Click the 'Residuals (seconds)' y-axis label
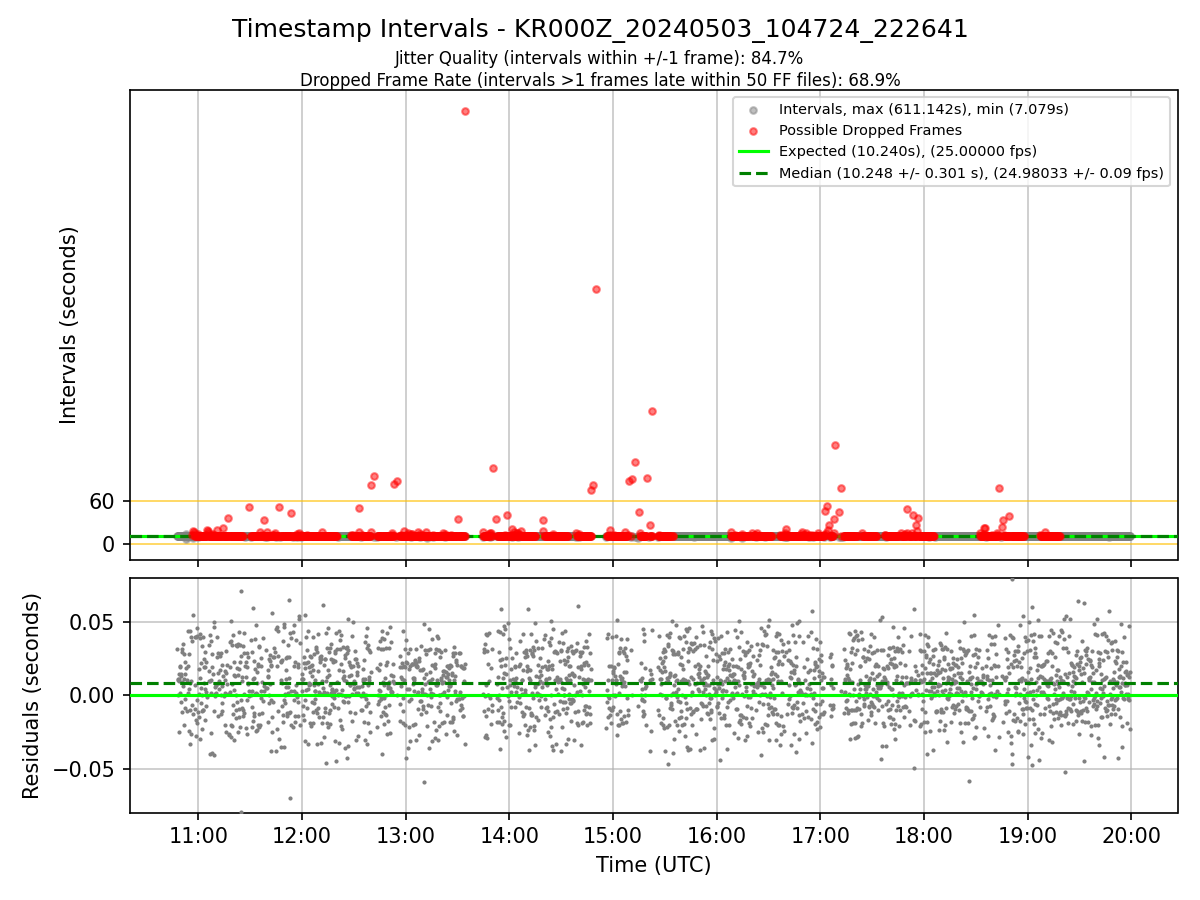 point(32,696)
